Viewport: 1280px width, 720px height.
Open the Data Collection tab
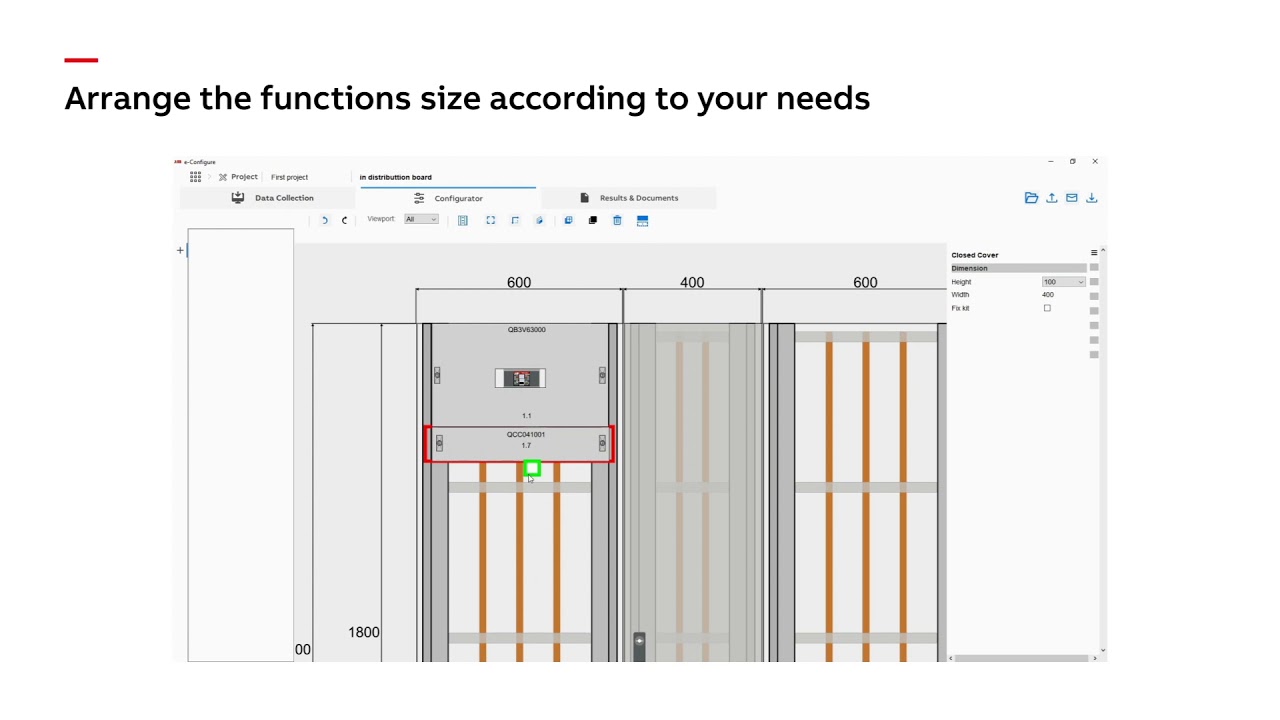click(272, 198)
